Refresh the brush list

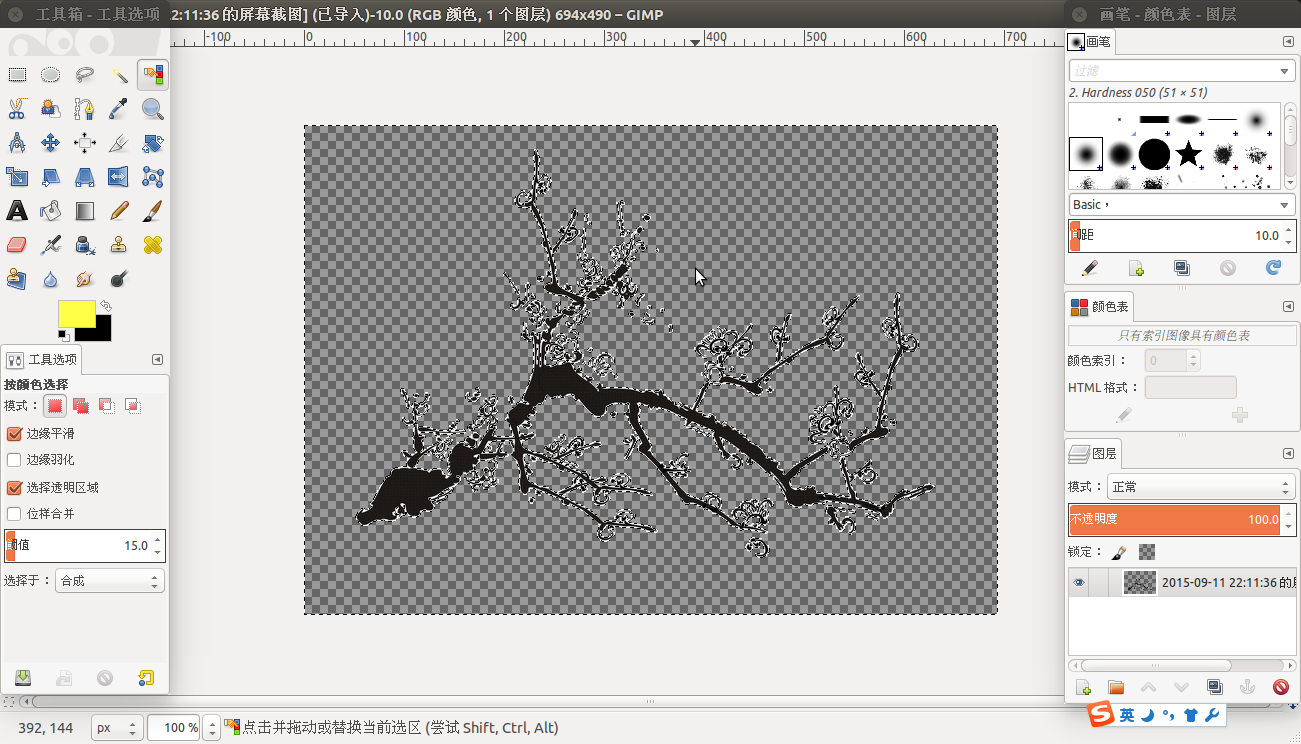click(x=1274, y=268)
